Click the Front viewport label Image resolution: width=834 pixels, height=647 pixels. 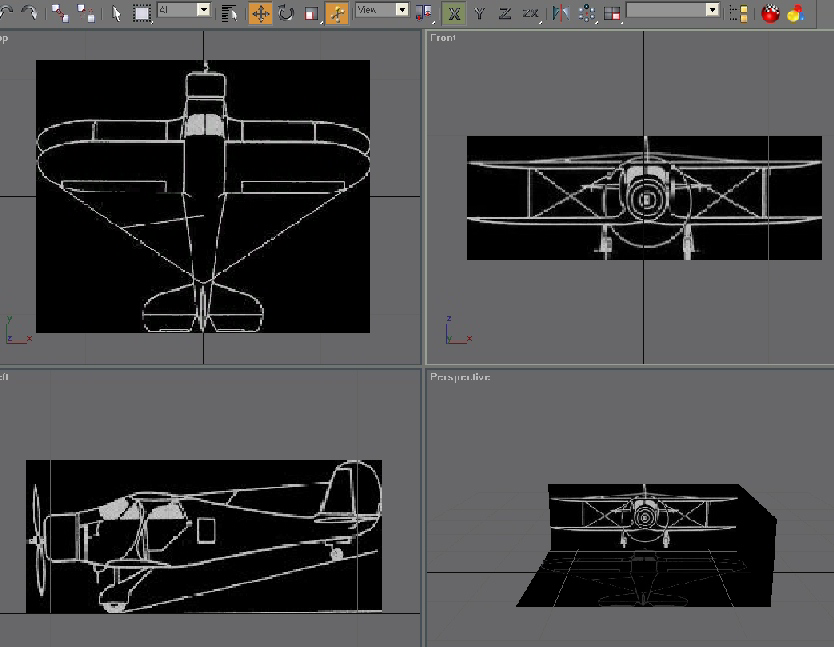coord(443,38)
